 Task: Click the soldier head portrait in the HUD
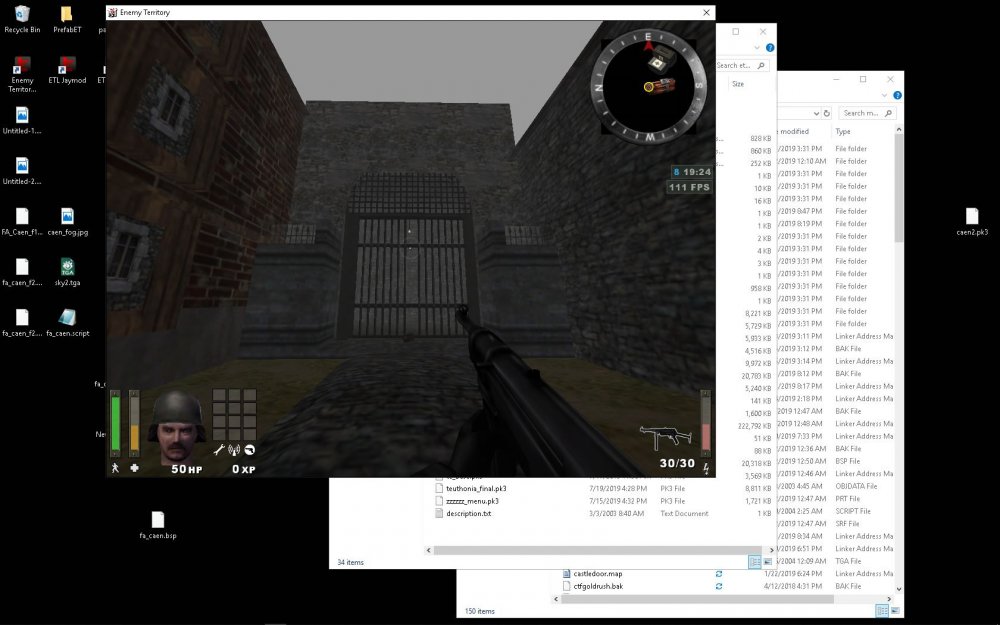click(x=177, y=427)
